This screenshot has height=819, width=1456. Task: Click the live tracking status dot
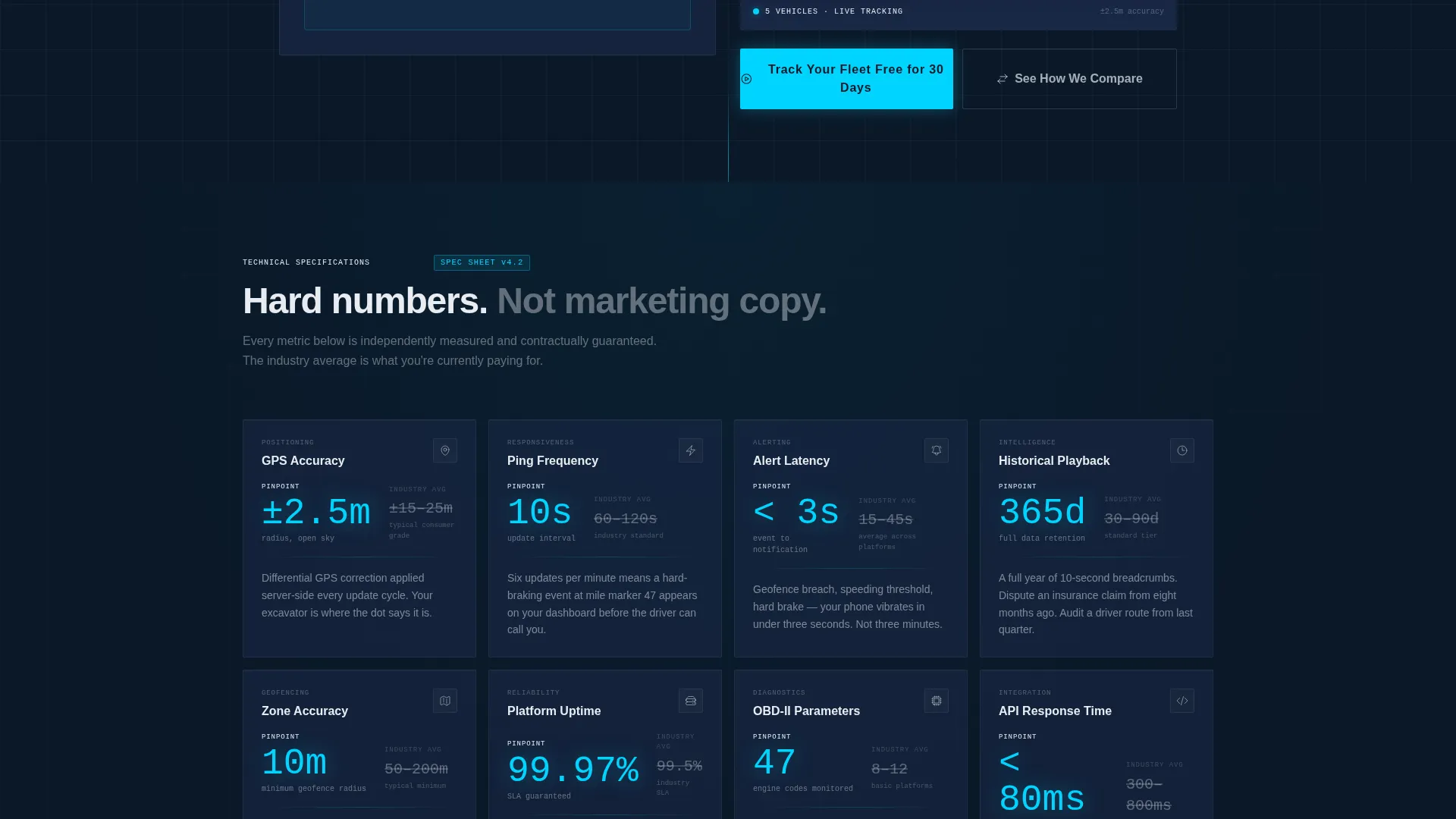[756, 11]
